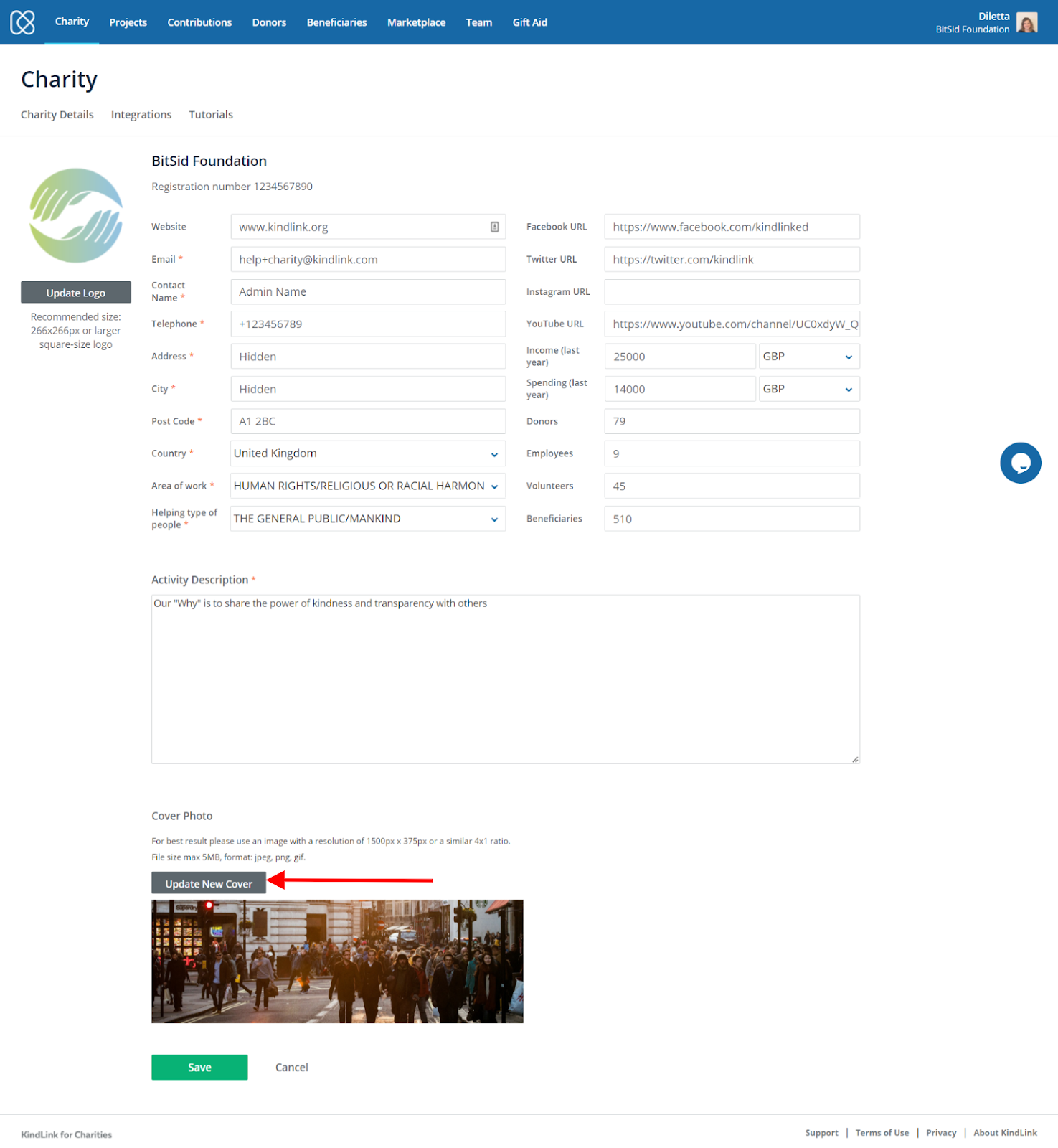Click the Update Logo button
1058x1148 pixels.
pos(76,293)
